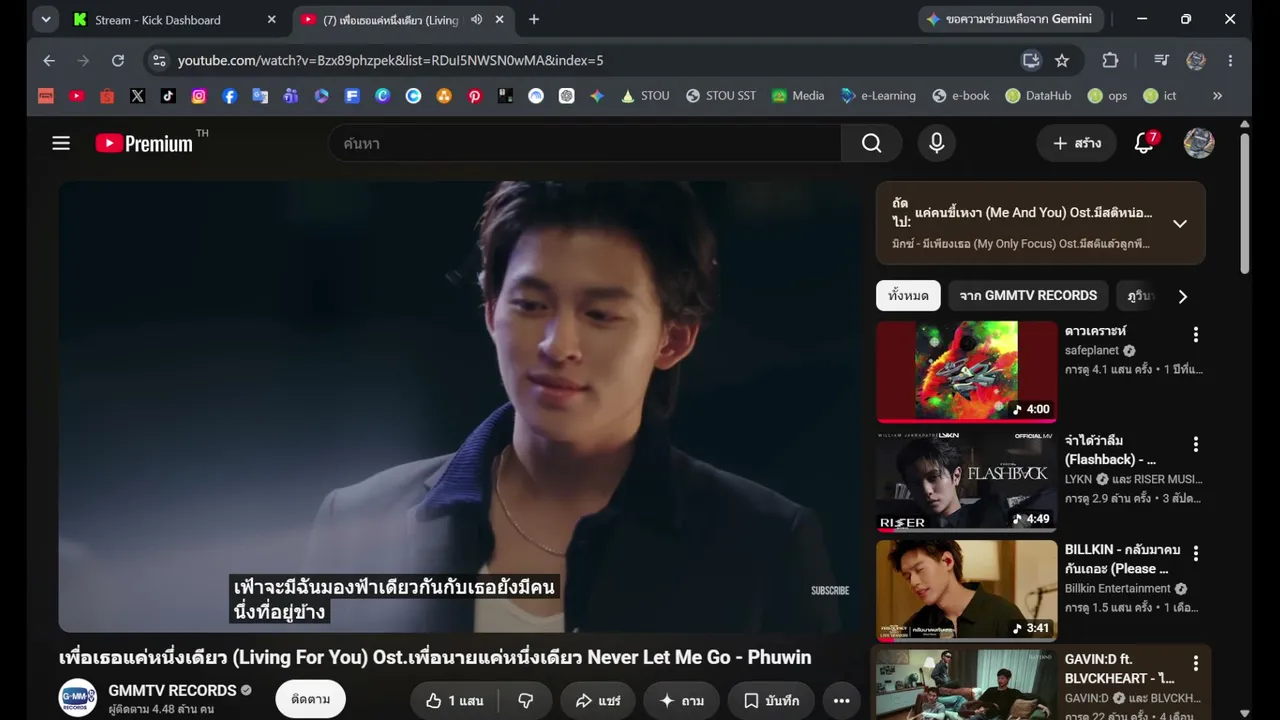Image resolution: width=1280 pixels, height=720 pixels.
Task: Select the จาก GMMTV RECORDS filter chip
Action: pos(1028,296)
